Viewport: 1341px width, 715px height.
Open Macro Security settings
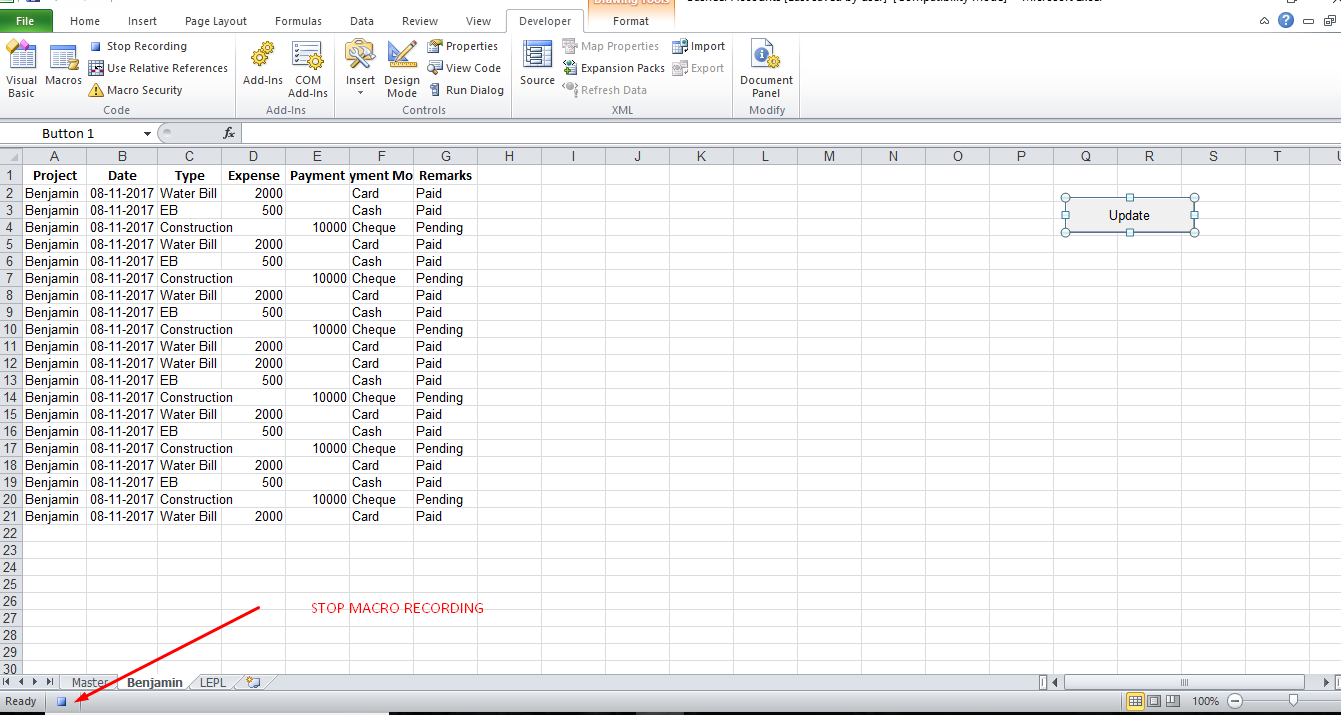point(136,90)
